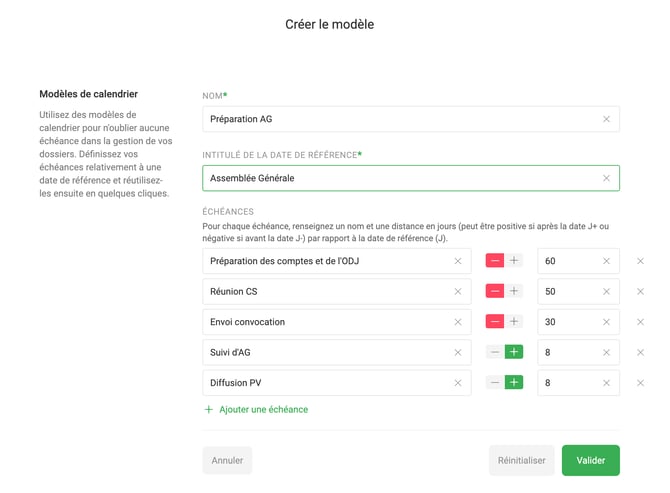Viewport: 670px width, 493px height.
Task: Set Préparation des comptes to plus (after date)
Action: [514, 261]
